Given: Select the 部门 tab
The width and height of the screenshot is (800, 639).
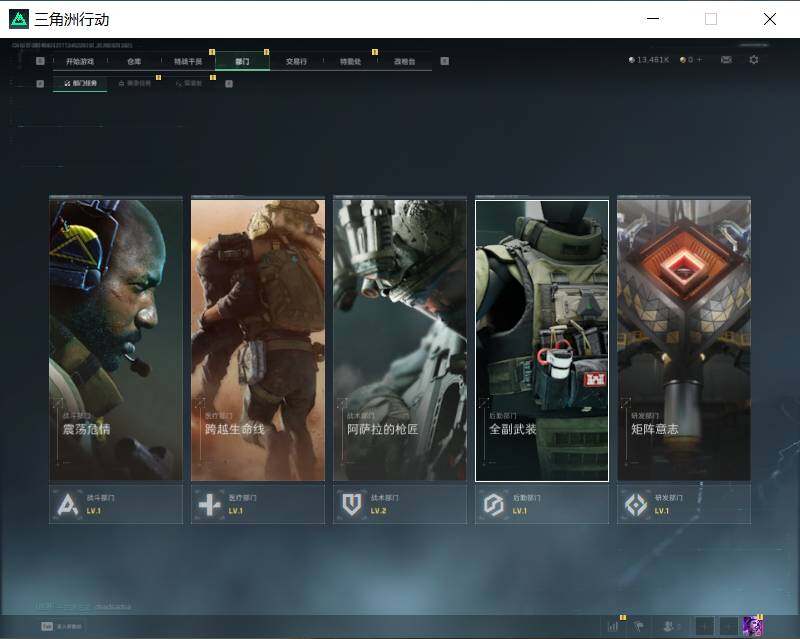Looking at the screenshot, I should point(242,61).
